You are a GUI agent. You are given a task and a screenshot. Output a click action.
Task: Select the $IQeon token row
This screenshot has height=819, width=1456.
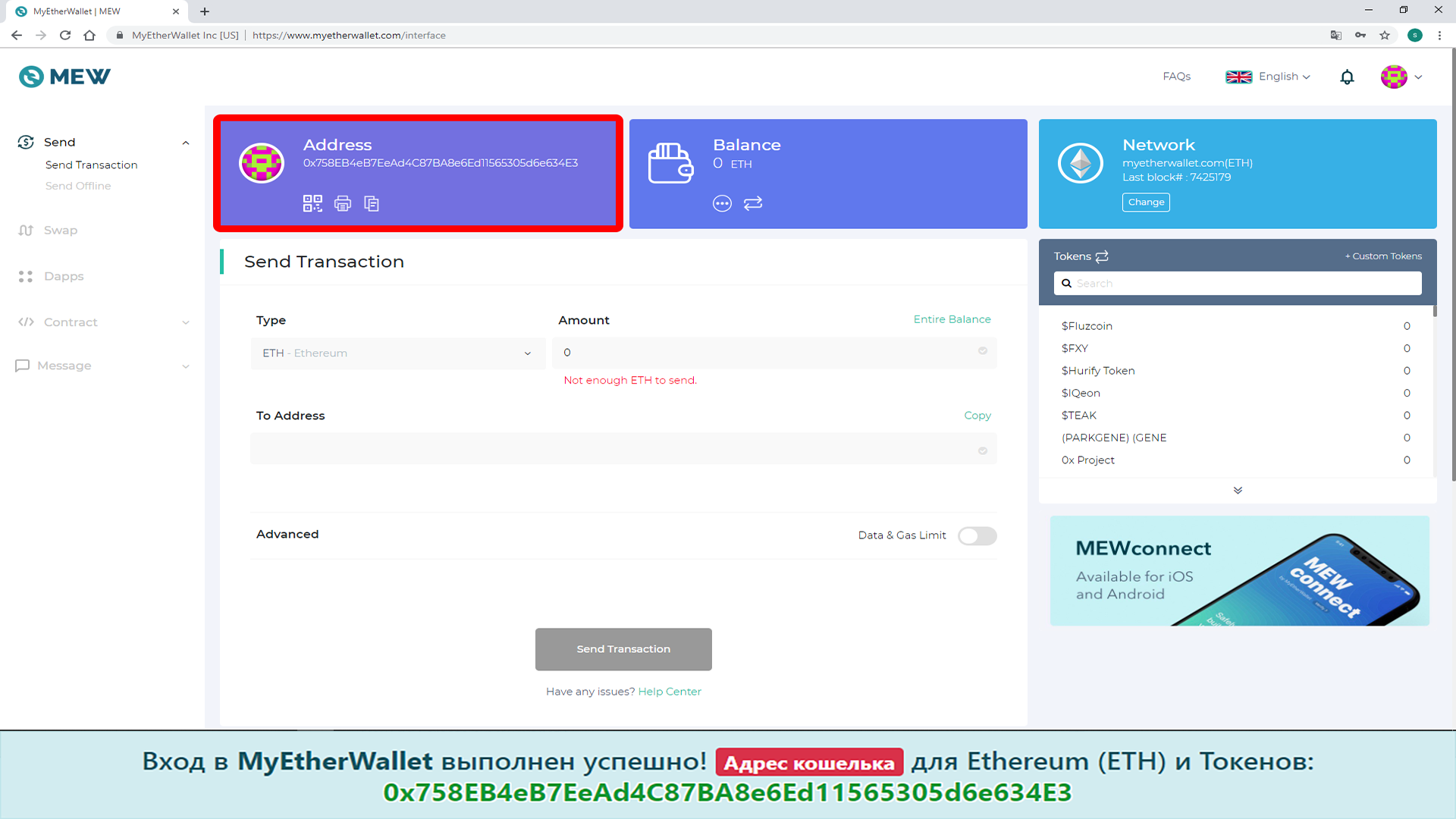pos(1236,393)
